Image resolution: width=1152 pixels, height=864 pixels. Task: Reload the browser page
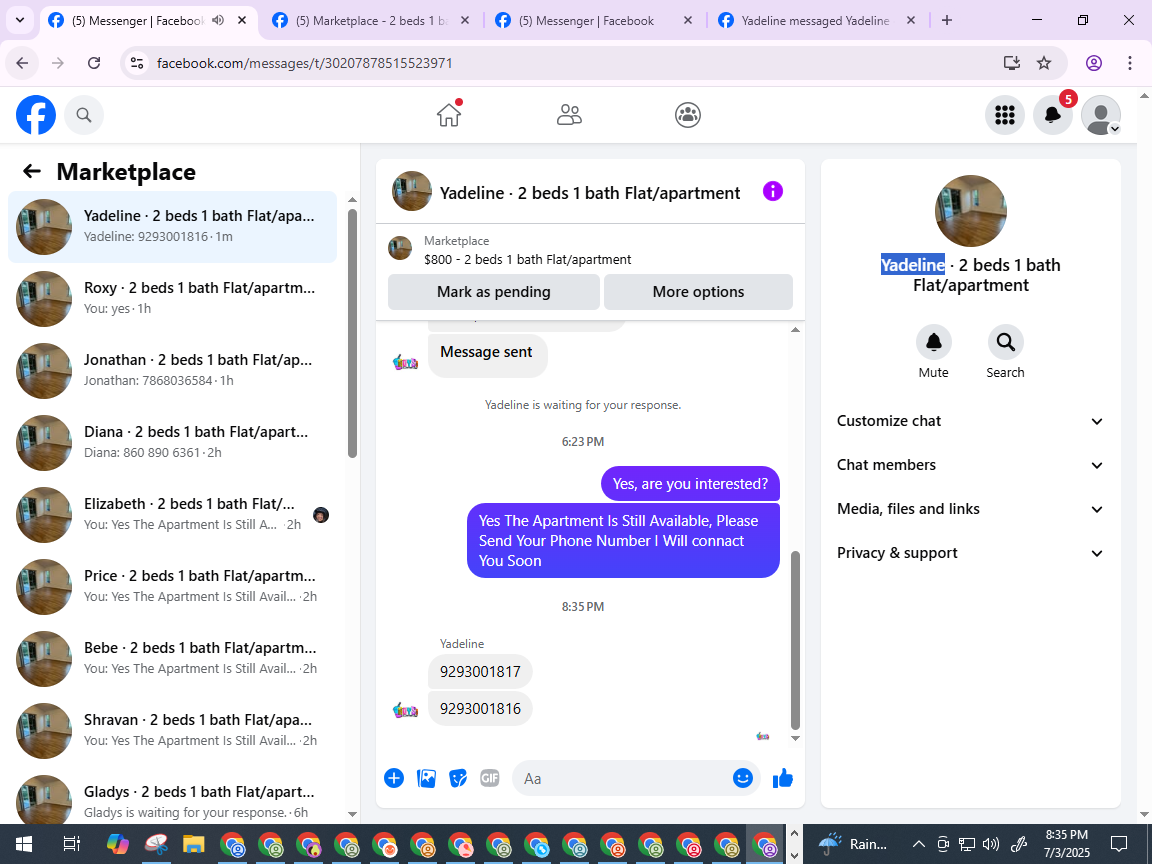[x=94, y=63]
